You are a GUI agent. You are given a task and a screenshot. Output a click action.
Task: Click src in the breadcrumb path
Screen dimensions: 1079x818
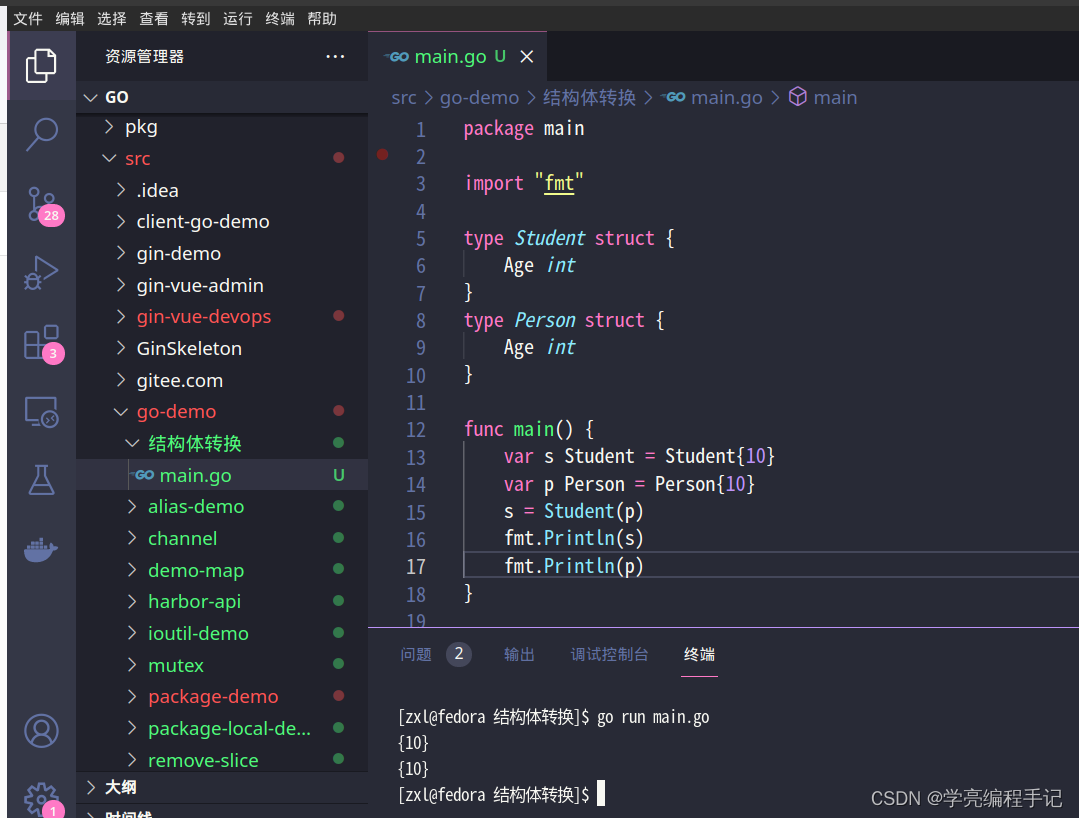(404, 98)
